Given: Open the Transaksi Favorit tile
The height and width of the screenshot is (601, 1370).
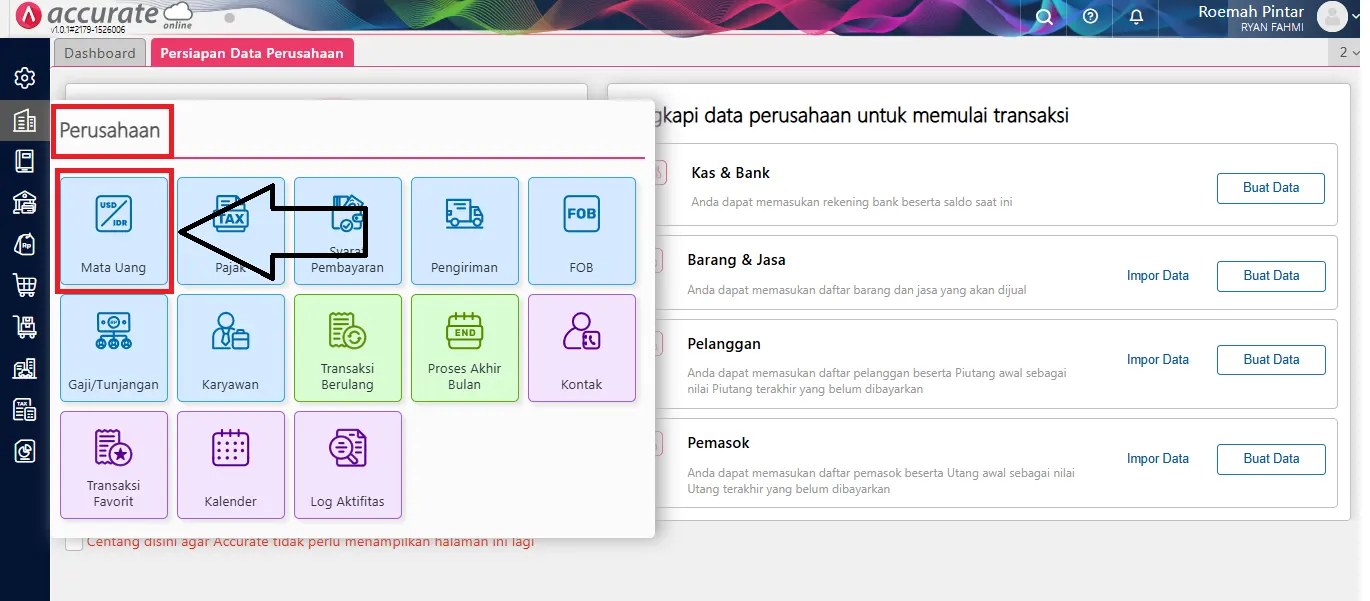Looking at the screenshot, I should 114,465.
